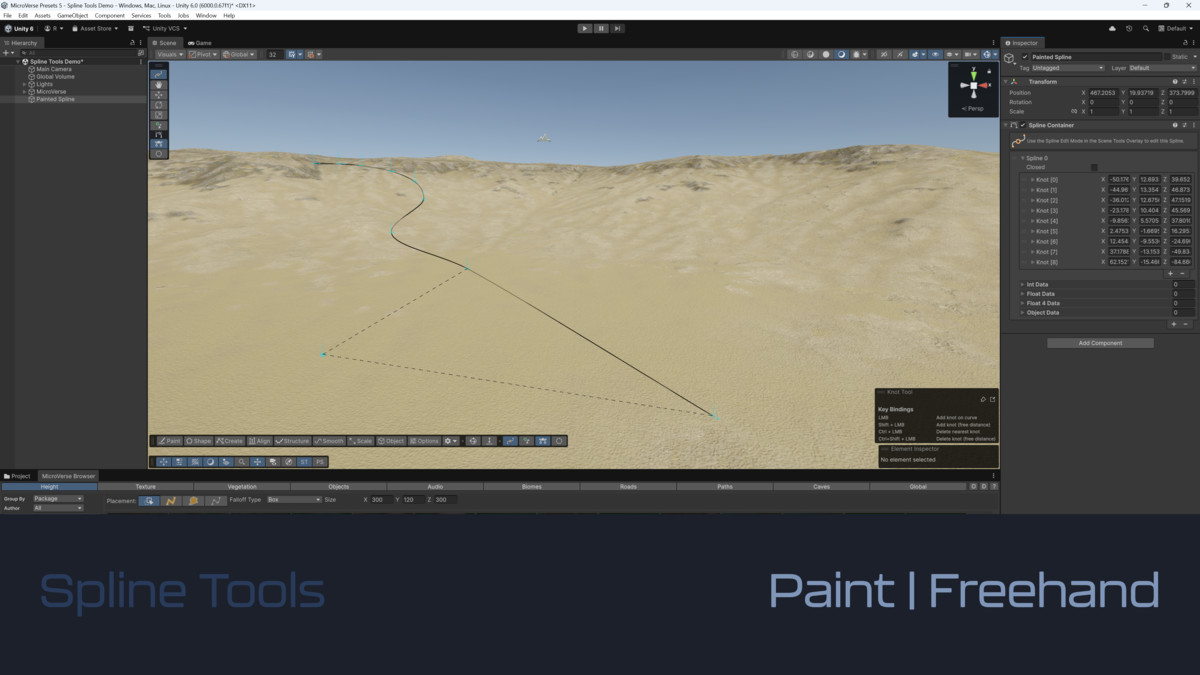Screen dimensions: 1200x675
Task: Select the Move tool in scene tools overlay
Action: pos(159,95)
